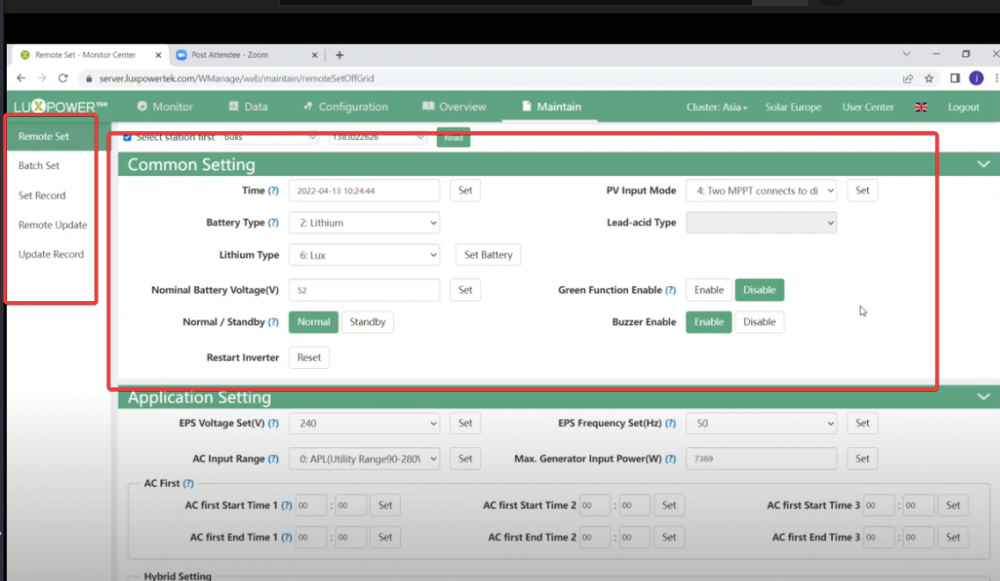Collapse the Common Setting section chevron
This screenshot has height=581, width=1000.
click(983, 165)
